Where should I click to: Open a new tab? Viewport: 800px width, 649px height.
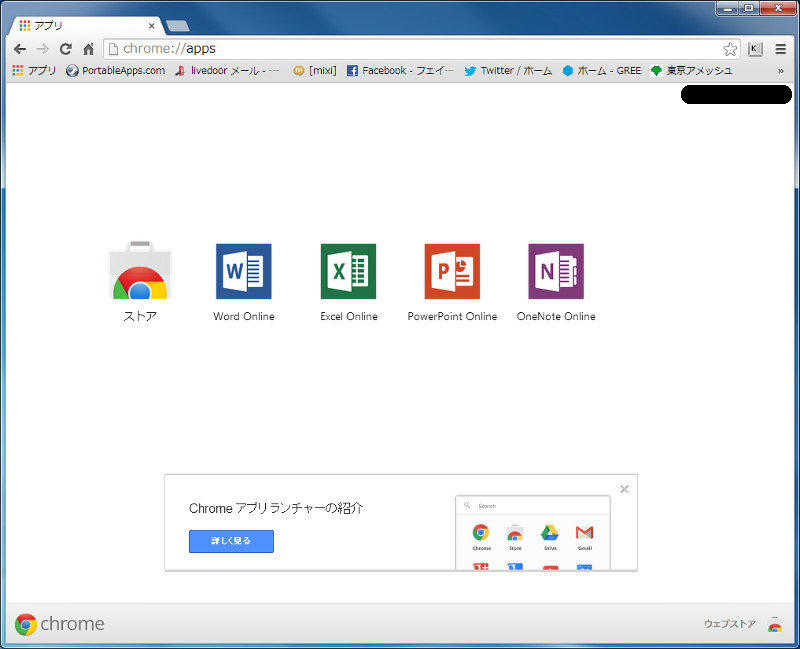coord(178,26)
